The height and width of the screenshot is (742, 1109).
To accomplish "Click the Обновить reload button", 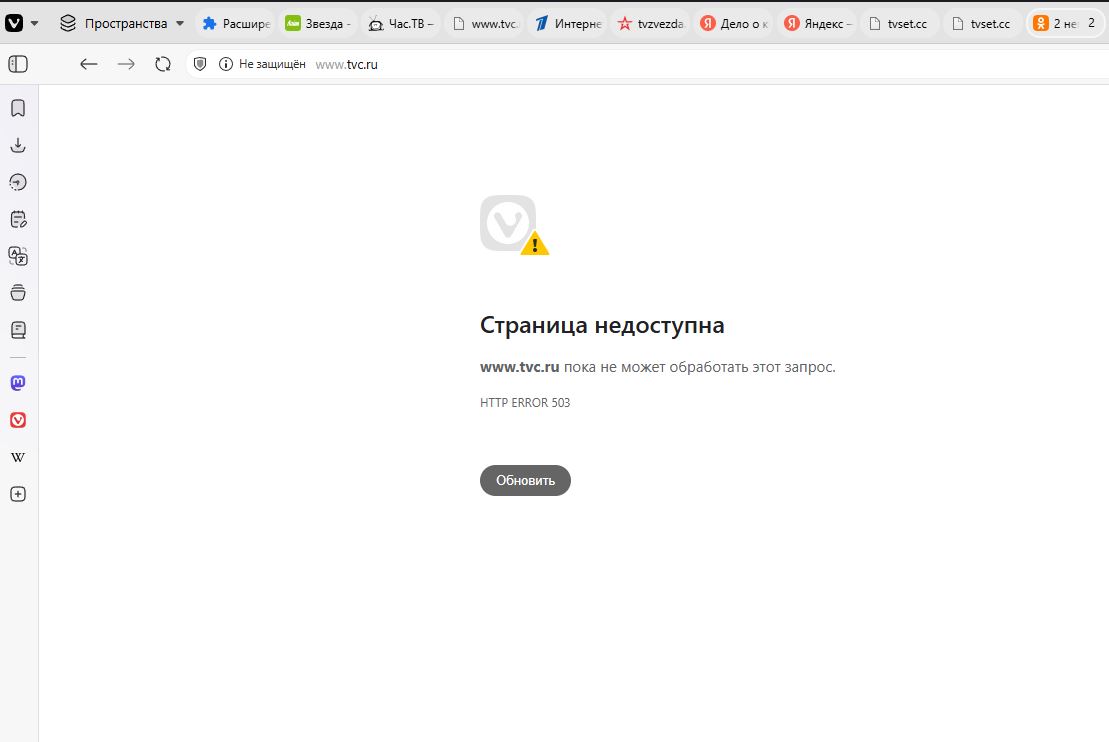I will point(525,480).
